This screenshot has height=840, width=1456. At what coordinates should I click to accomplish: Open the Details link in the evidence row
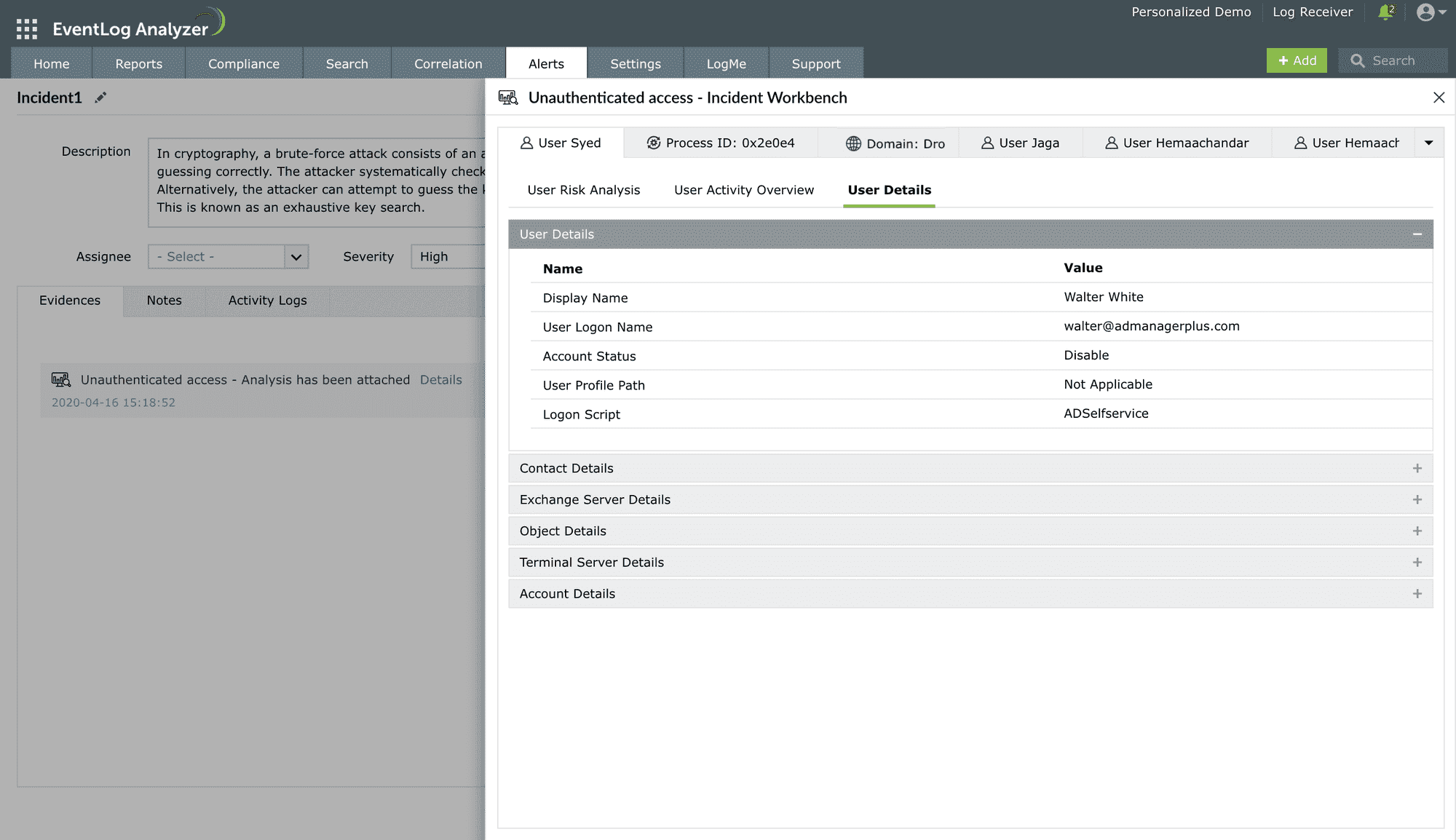(x=440, y=380)
